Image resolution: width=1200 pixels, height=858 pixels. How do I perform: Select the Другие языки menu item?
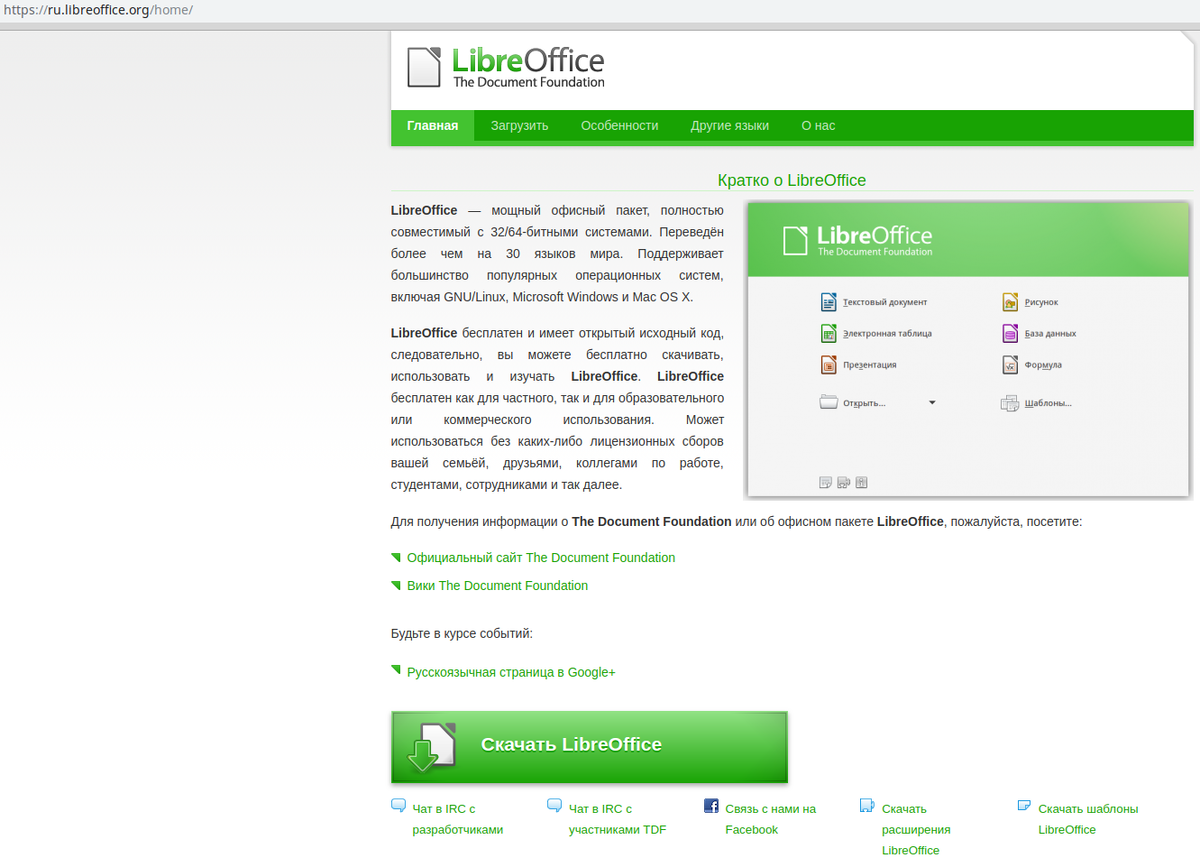tap(730, 126)
